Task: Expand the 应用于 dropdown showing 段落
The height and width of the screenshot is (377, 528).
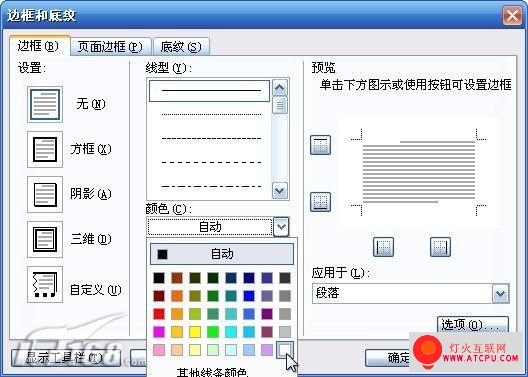Action: pyautogui.click(x=500, y=294)
